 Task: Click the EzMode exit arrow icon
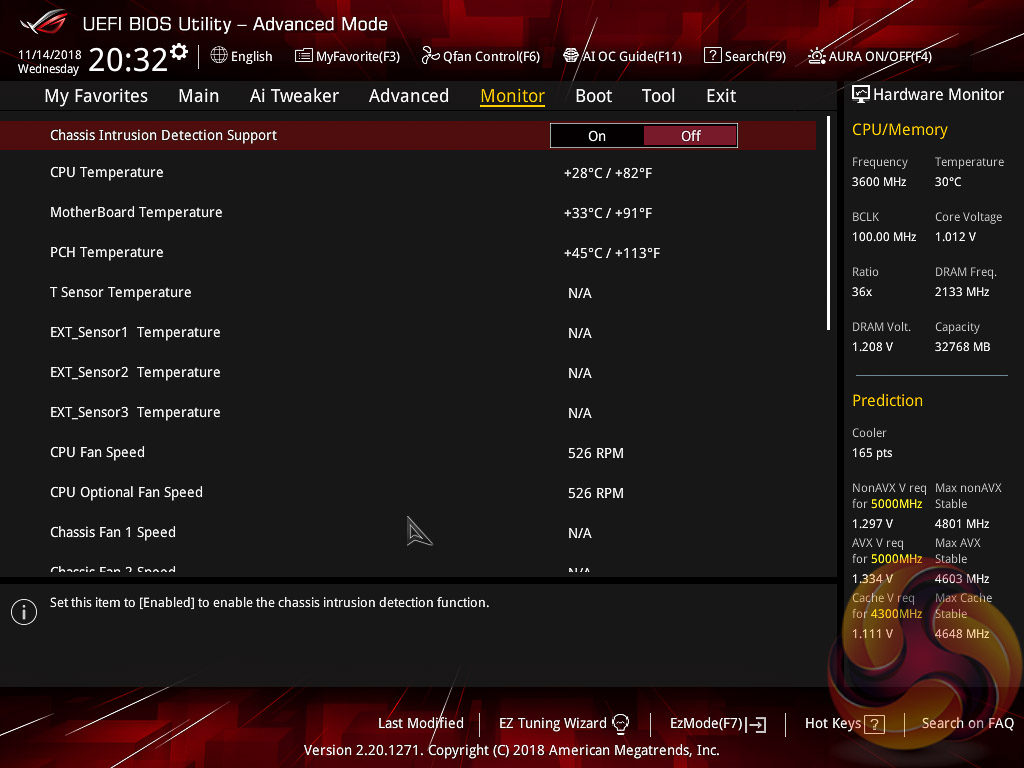(756, 724)
